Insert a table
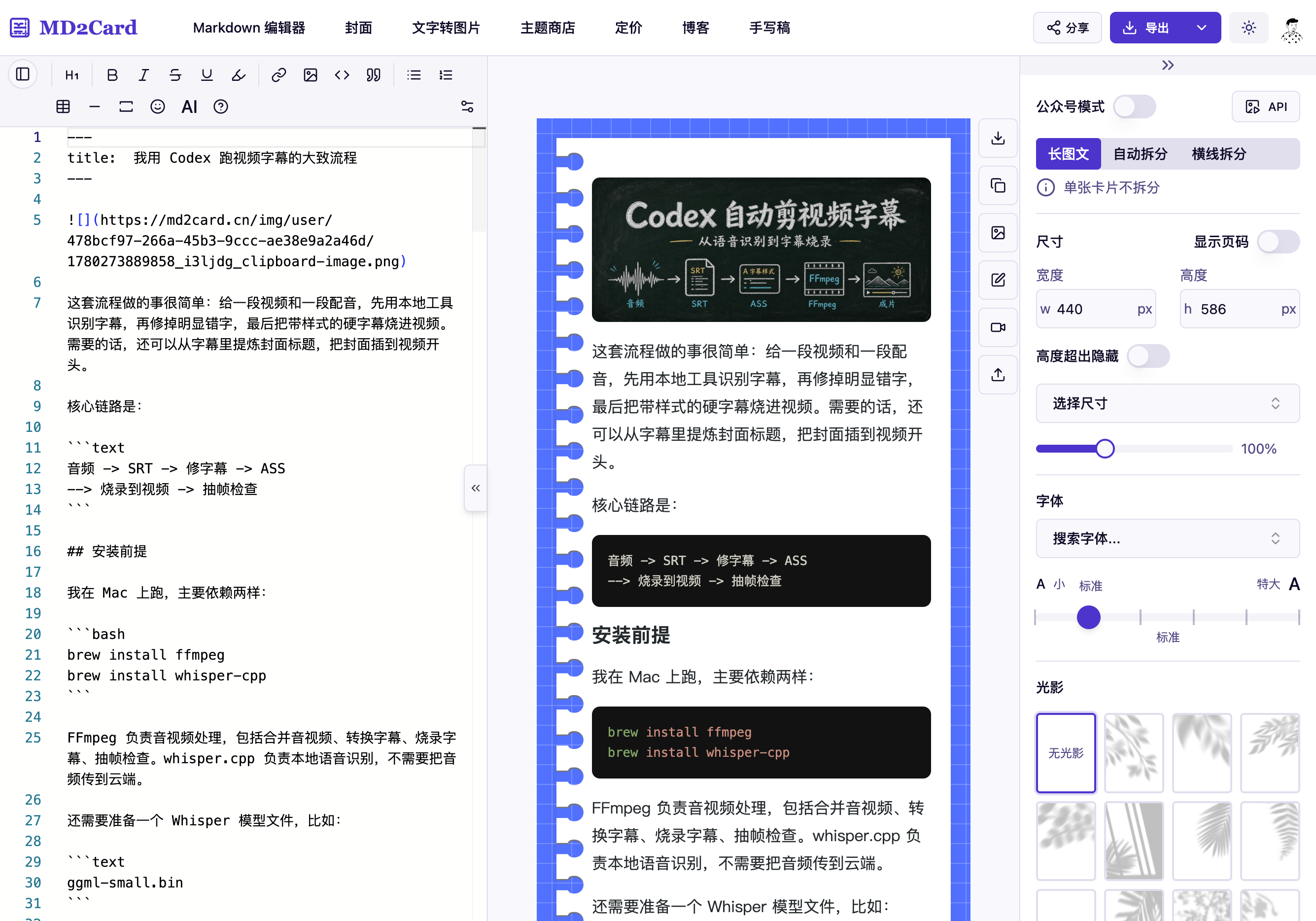The width and height of the screenshot is (1316, 921). (x=63, y=106)
